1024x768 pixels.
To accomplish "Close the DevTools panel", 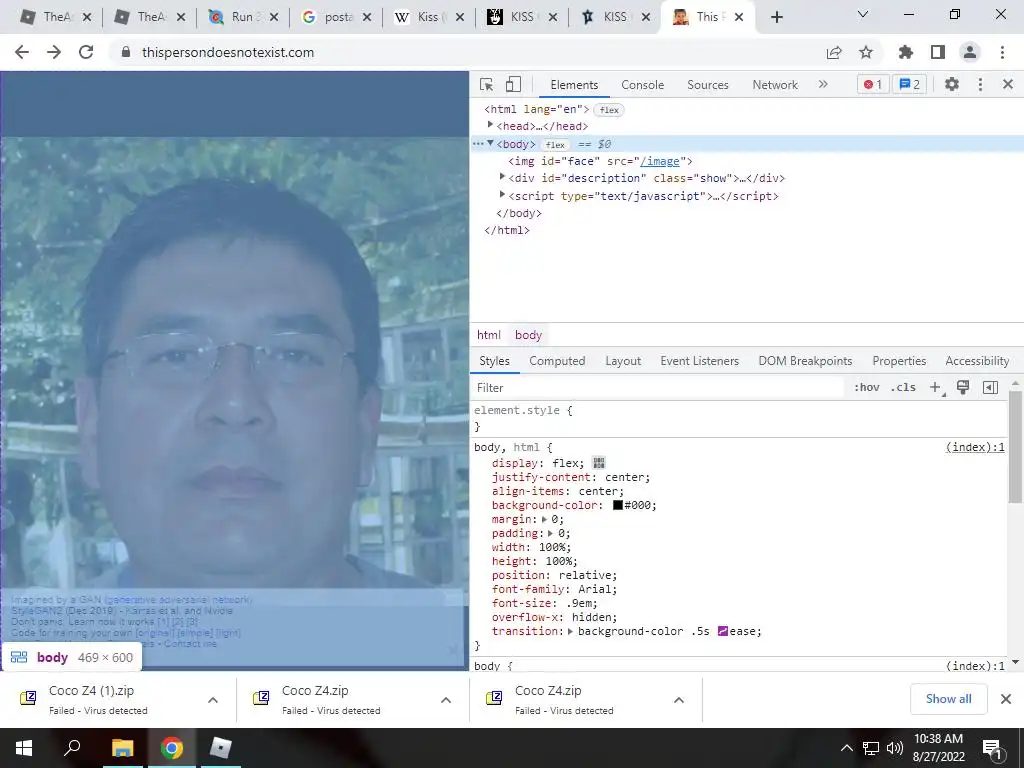I will click(1008, 84).
